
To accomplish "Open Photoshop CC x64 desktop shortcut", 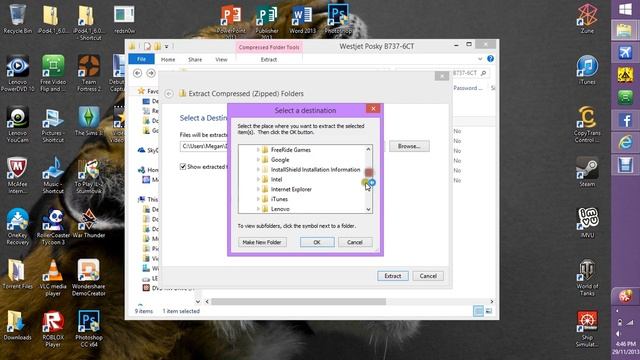I will pyautogui.click(x=89, y=328).
